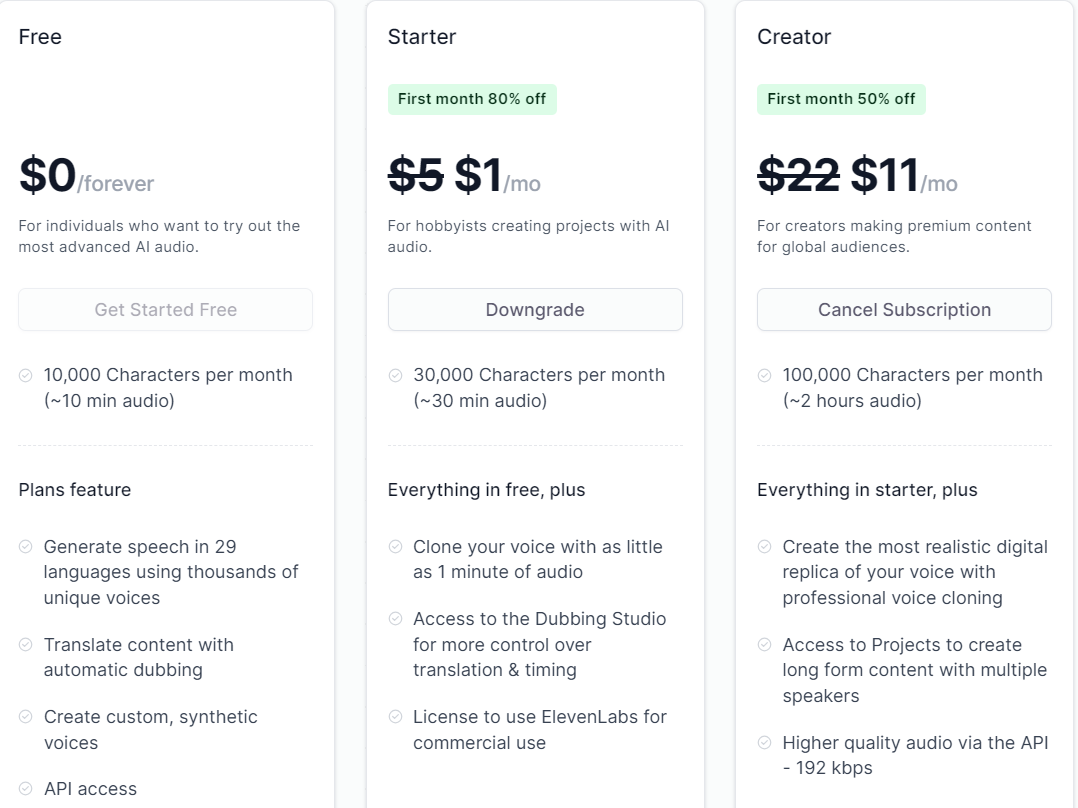Image resolution: width=1078 pixels, height=808 pixels.
Task: Click the crossed-out $5 Starter price
Action: click(416, 177)
